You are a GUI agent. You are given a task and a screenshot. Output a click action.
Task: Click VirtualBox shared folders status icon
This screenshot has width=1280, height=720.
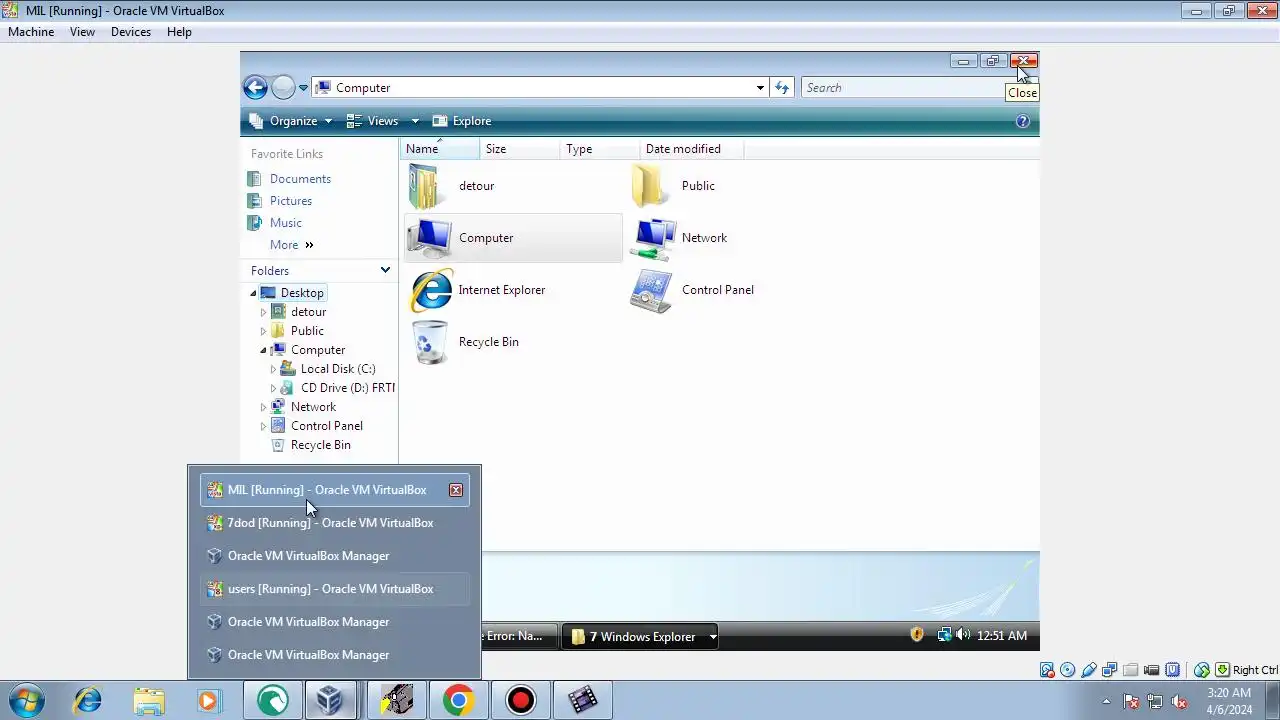click(1131, 670)
